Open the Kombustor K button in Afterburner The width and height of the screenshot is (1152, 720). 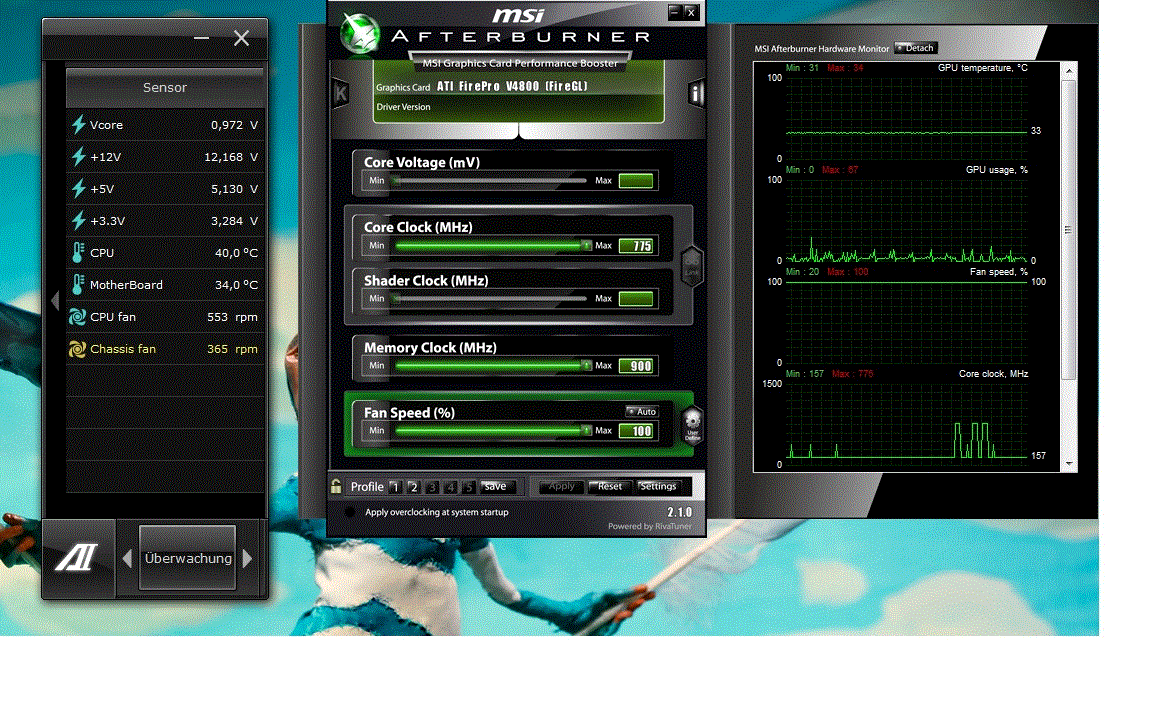[340, 93]
